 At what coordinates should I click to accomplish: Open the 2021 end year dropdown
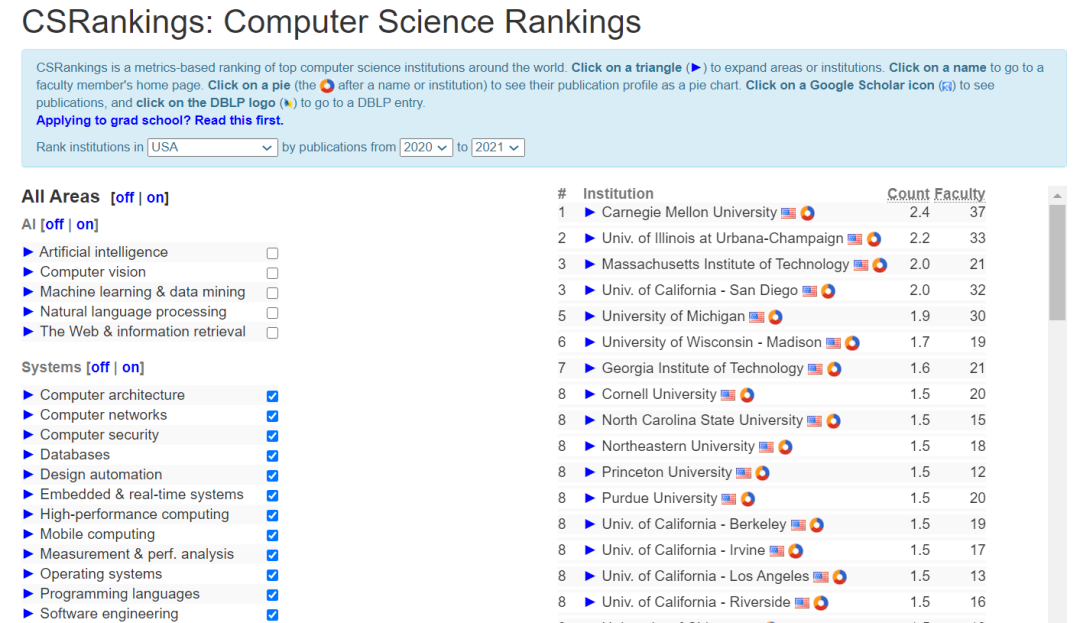point(497,147)
